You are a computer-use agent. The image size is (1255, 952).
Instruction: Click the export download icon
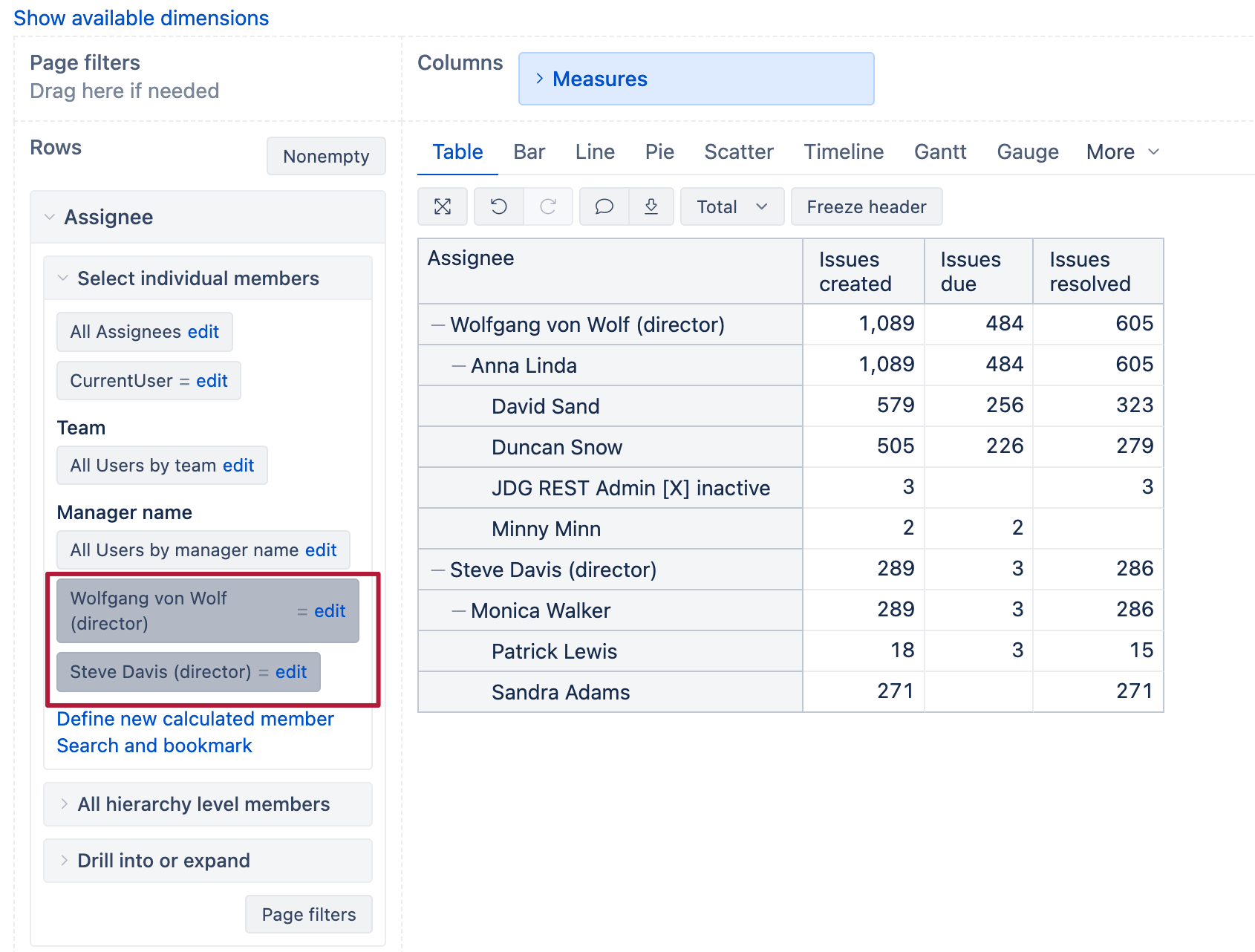pyautogui.click(x=651, y=206)
